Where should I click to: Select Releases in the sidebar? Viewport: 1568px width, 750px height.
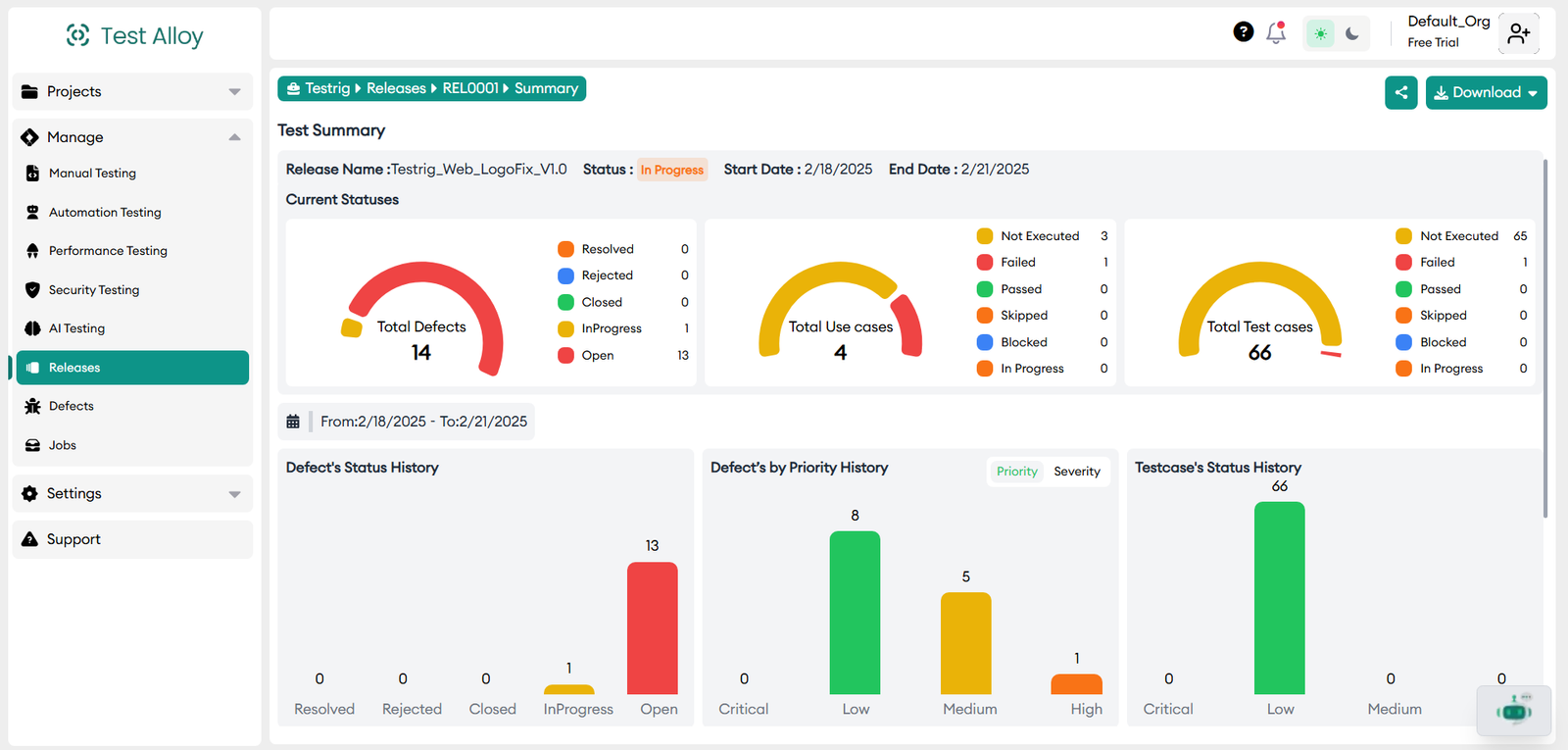(132, 368)
